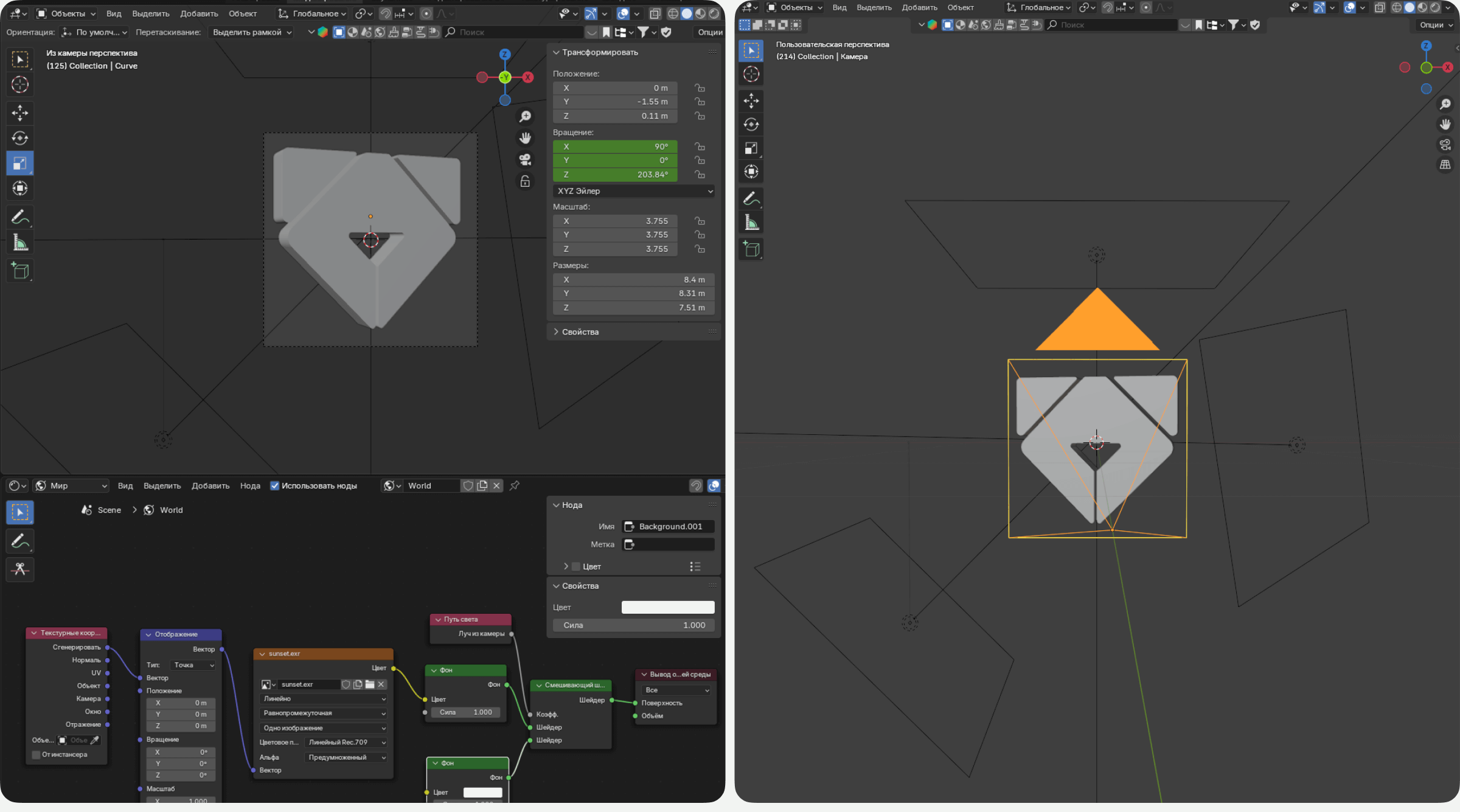Click the Имя field showing Background.001
The height and width of the screenshot is (812, 1460).
tap(669, 527)
